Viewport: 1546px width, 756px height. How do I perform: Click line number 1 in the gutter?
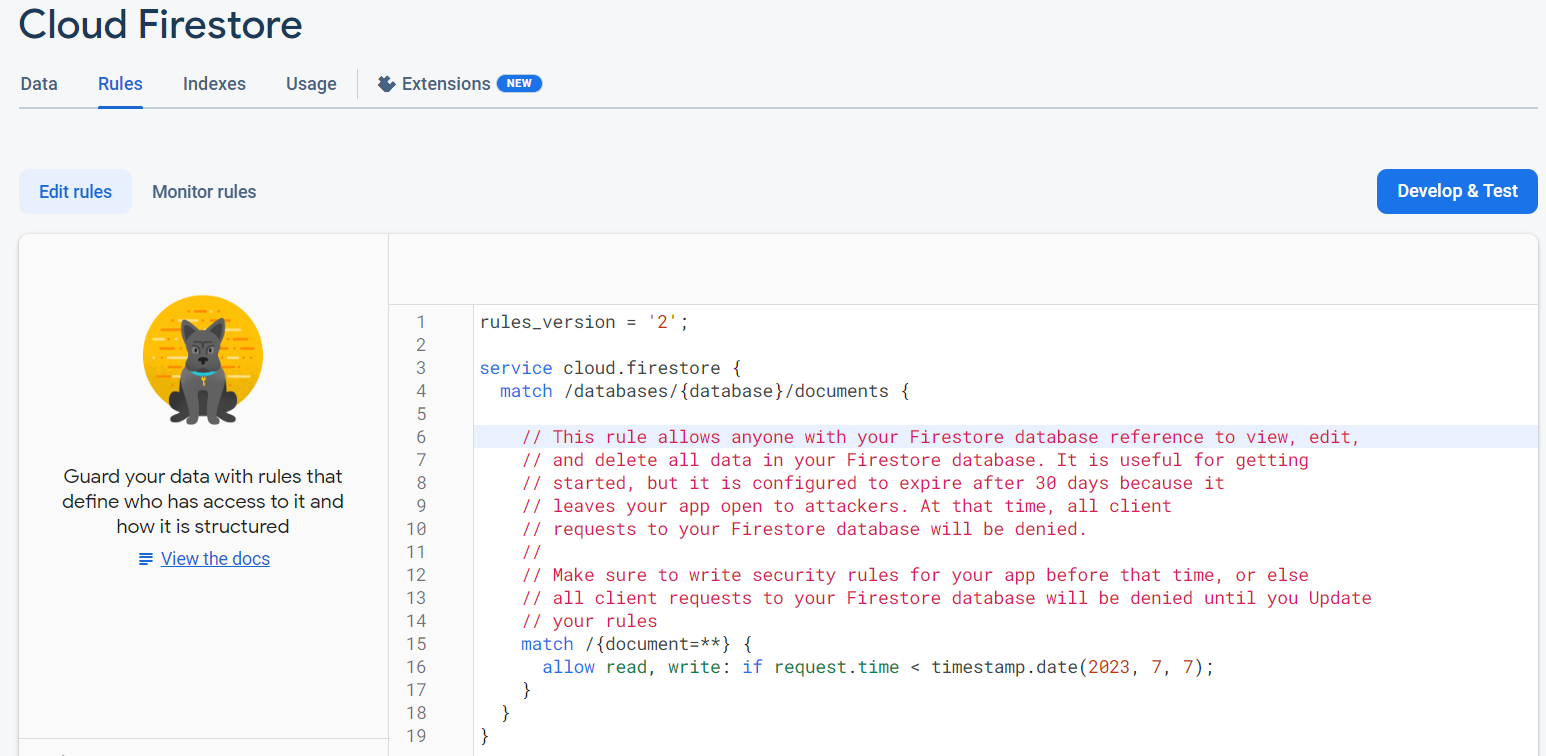pos(421,322)
